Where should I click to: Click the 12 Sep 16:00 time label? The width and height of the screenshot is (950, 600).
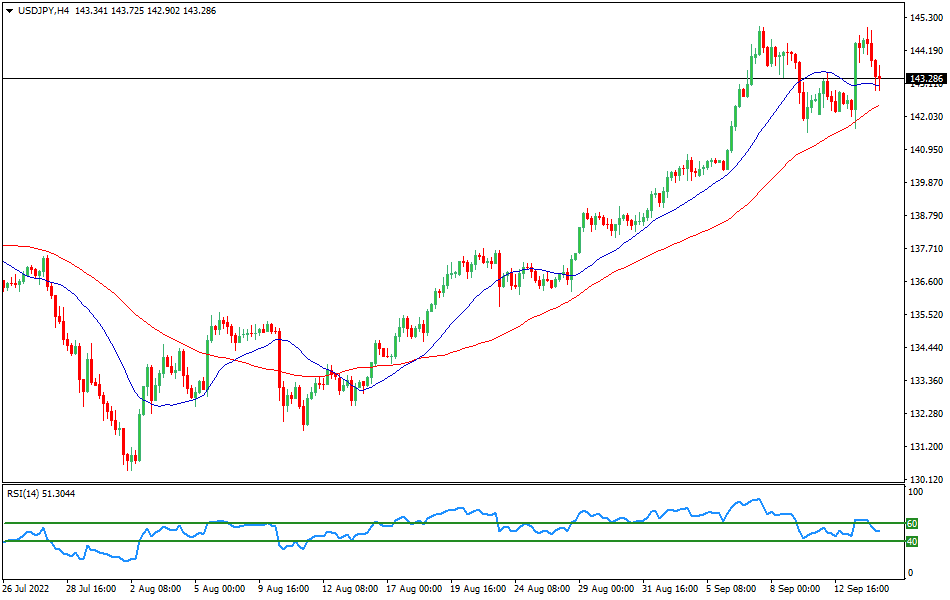pyautogui.click(x=861, y=589)
